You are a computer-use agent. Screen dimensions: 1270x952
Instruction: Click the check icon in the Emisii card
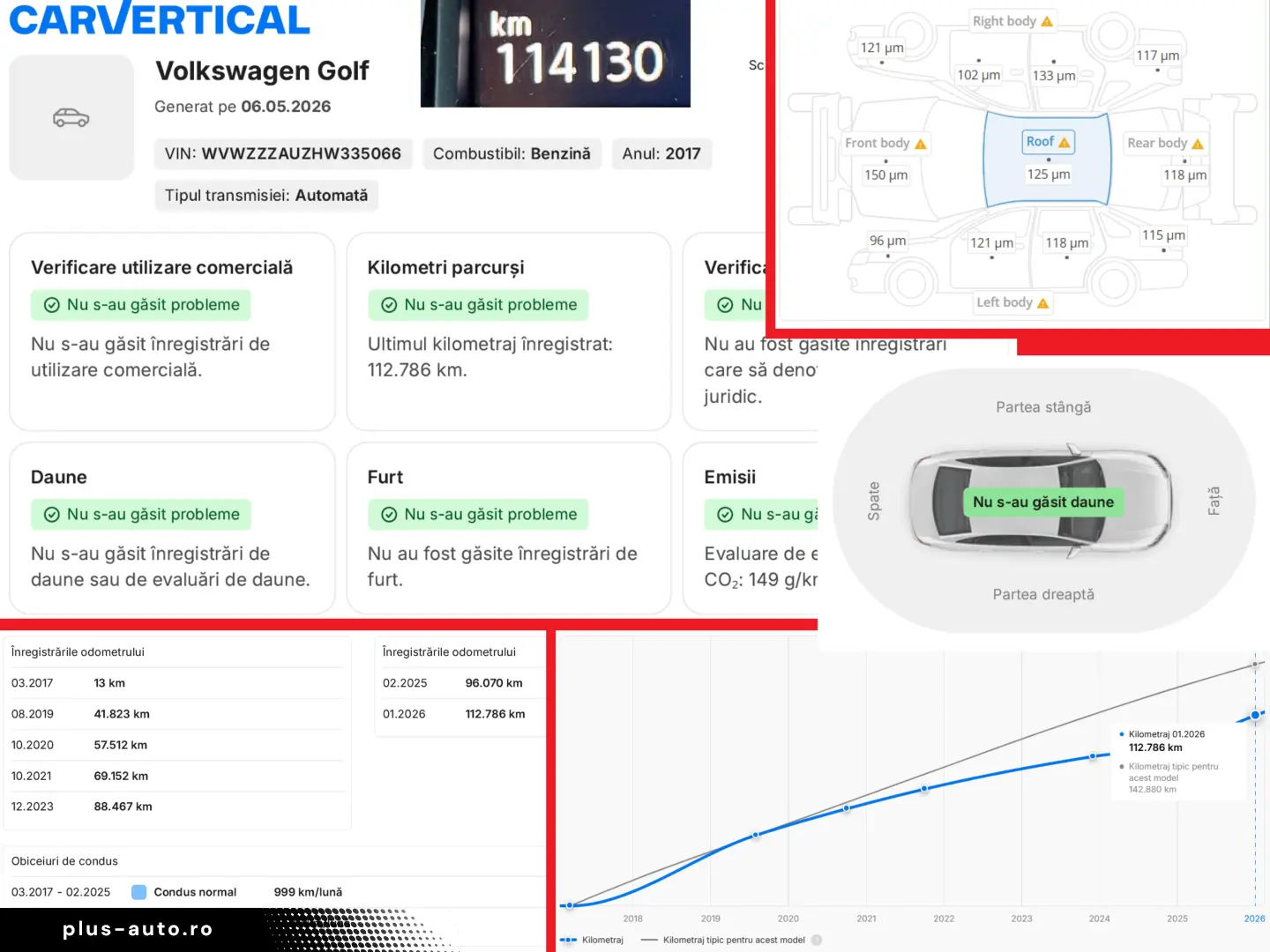pos(725,515)
